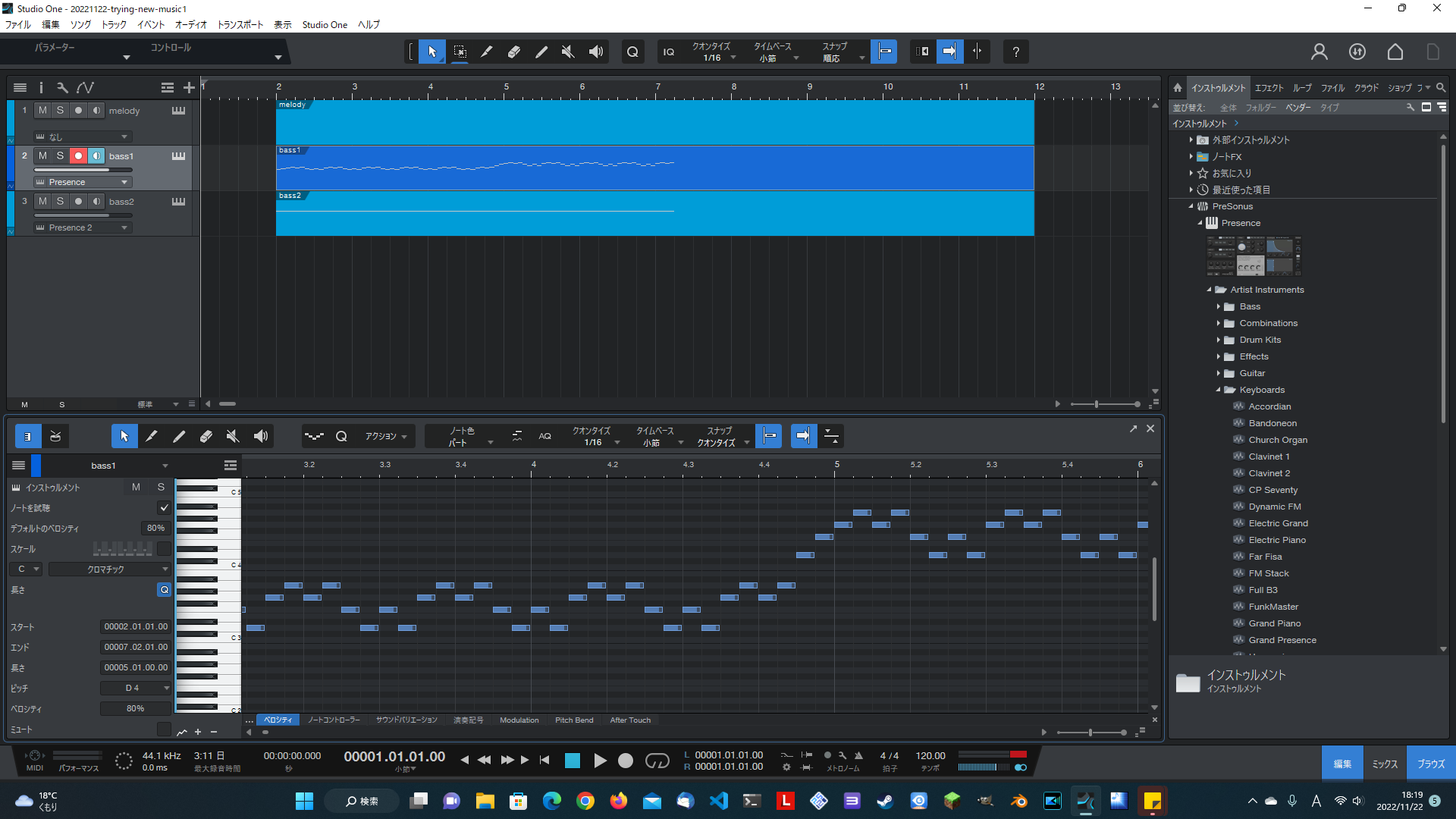Open Google Chrome from the taskbar
Image resolution: width=1456 pixels, height=819 pixels.
click(585, 801)
